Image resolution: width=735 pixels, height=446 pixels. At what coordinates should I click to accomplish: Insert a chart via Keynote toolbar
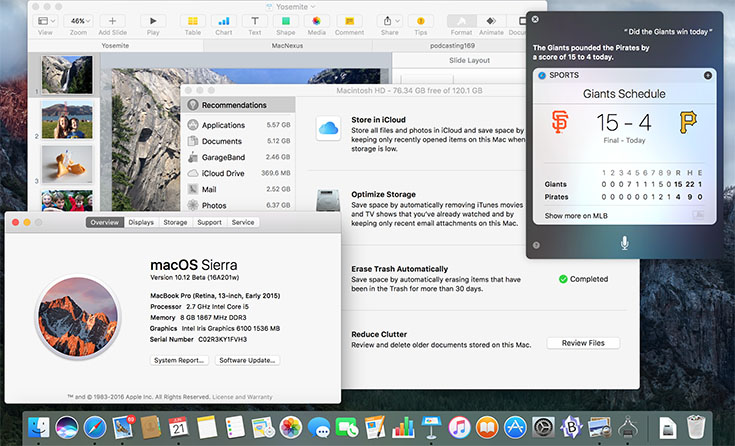pyautogui.click(x=224, y=21)
